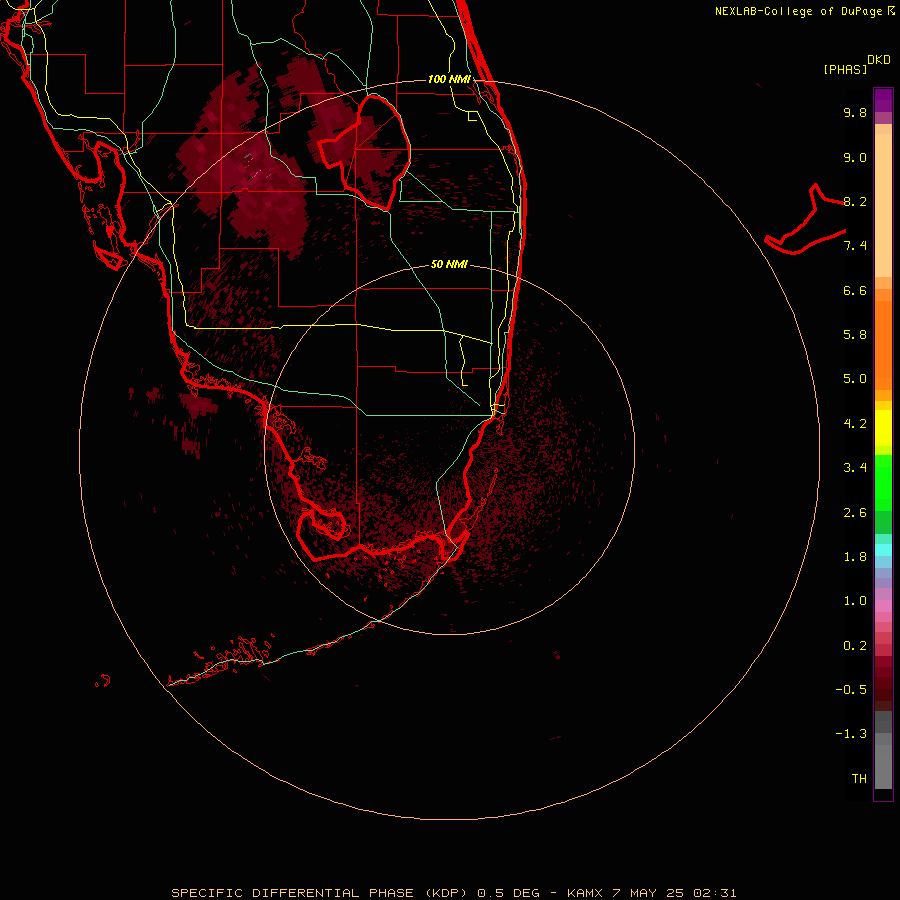Click the 7 MAY 25 02:31 timestamp

(674, 893)
